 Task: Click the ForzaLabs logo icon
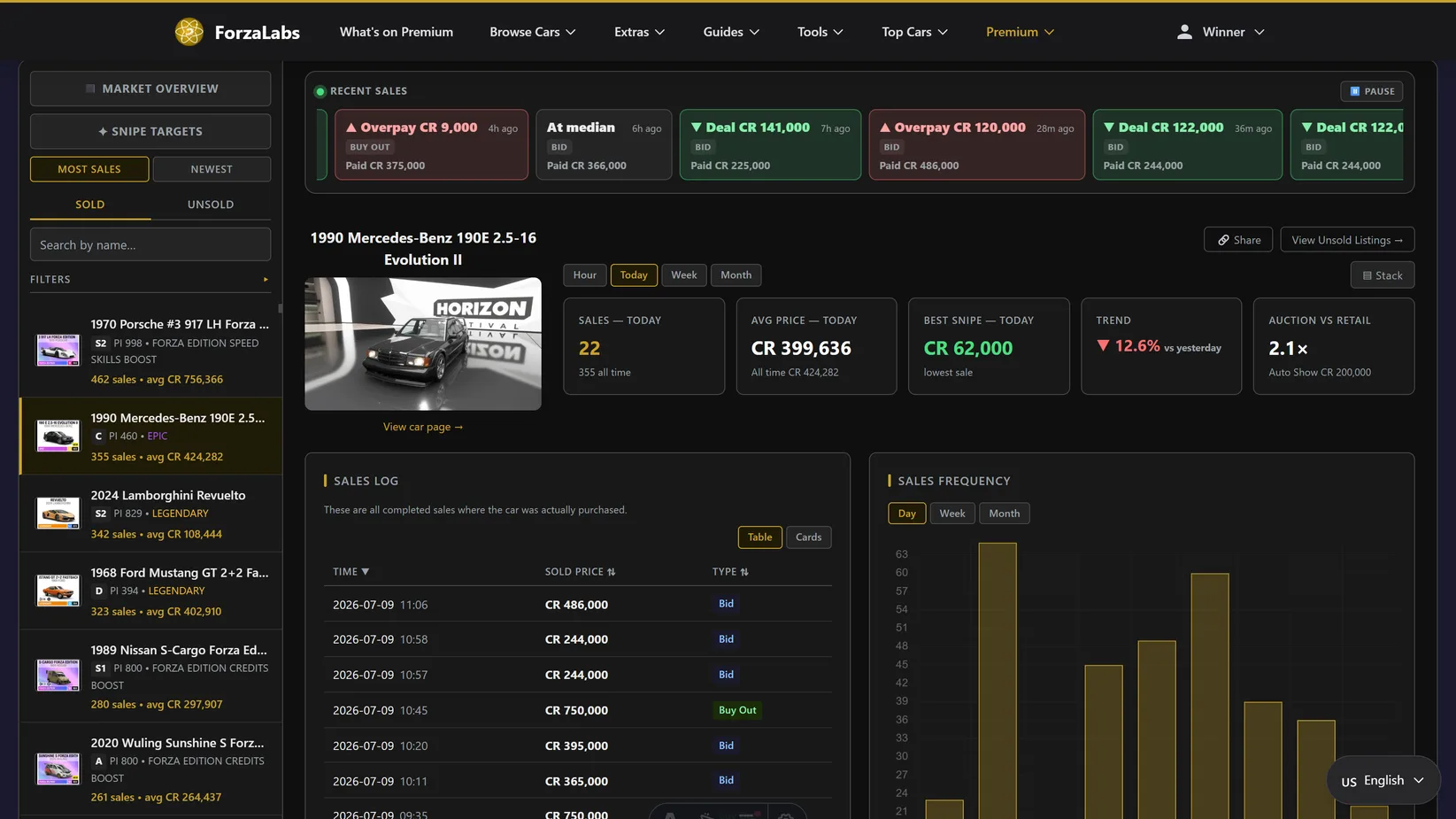(x=189, y=32)
